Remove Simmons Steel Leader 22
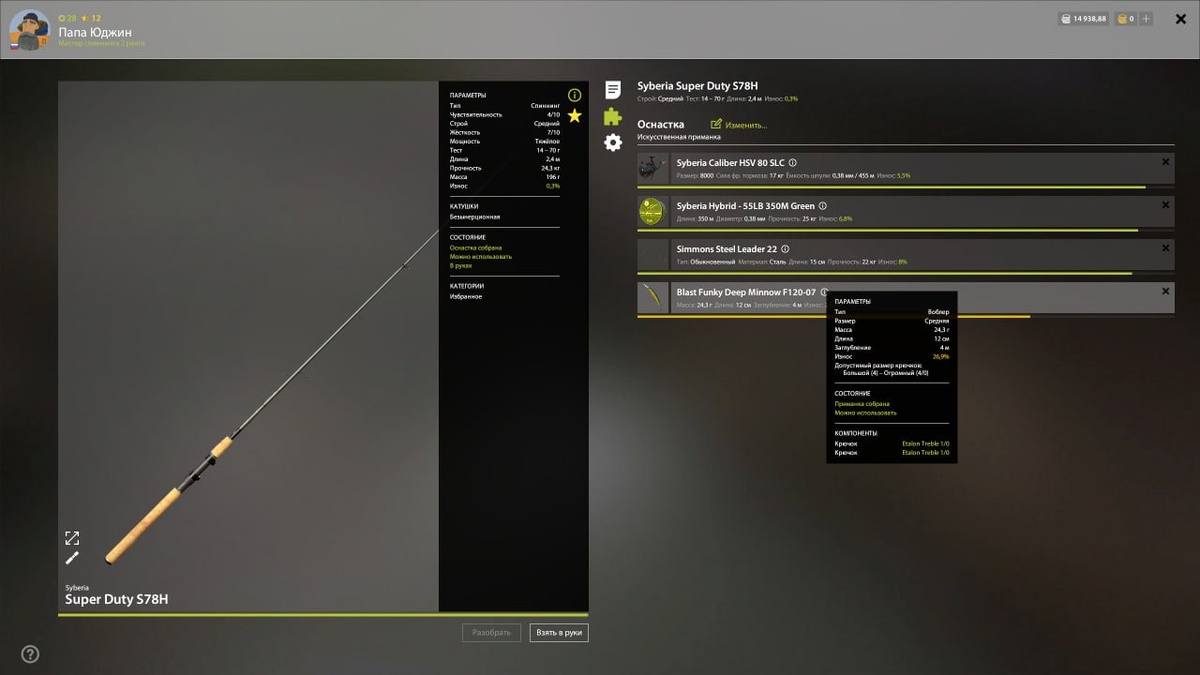This screenshot has width=1200, height=675. 1165,248
